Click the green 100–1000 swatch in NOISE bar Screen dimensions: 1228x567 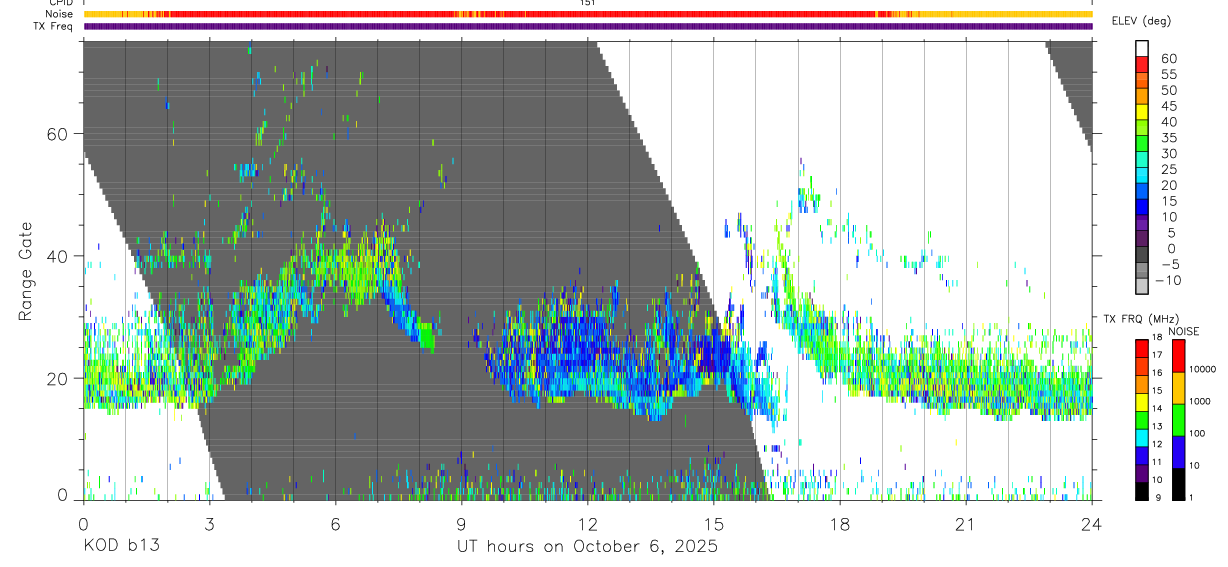coord(1179,420)
